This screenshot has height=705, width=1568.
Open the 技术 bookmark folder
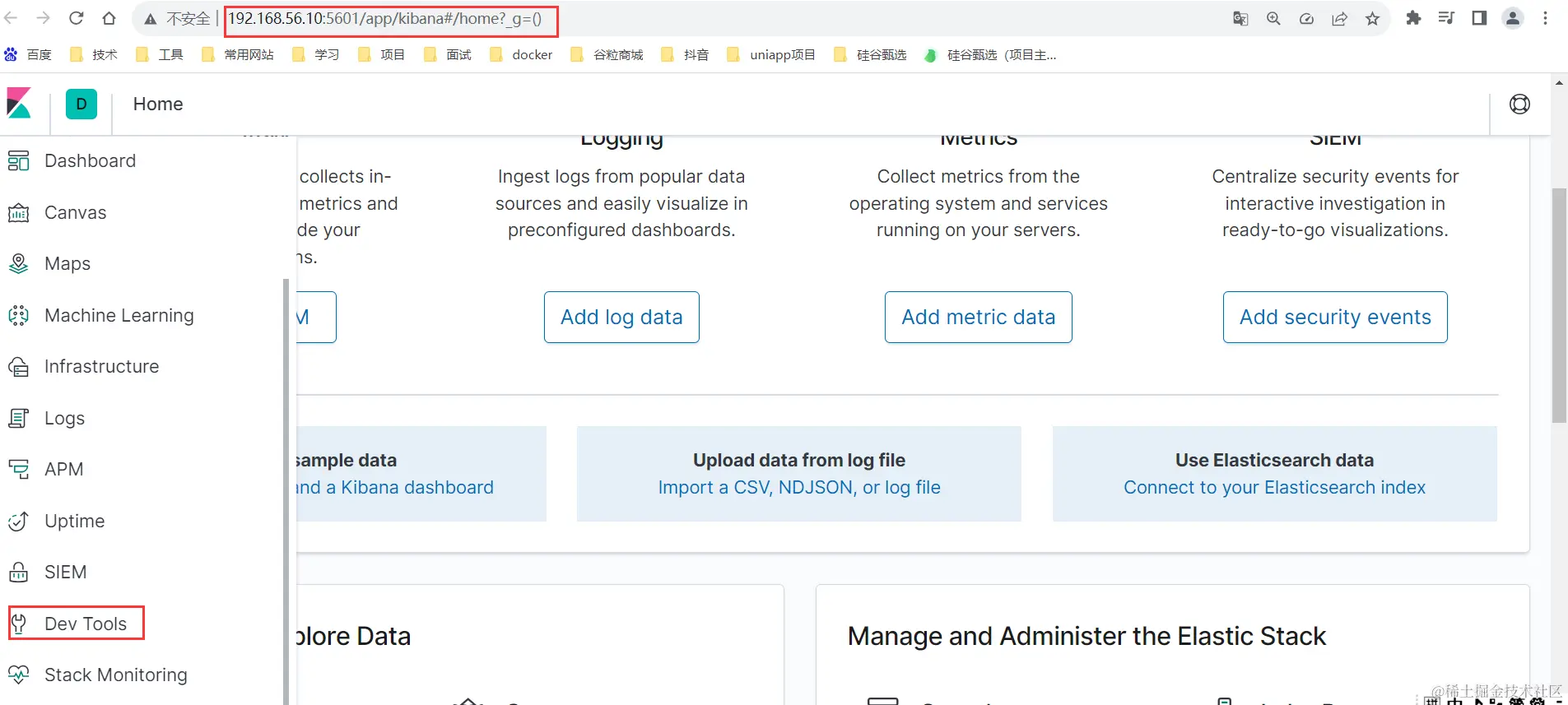pyautogui.click(x=94, y=55)
